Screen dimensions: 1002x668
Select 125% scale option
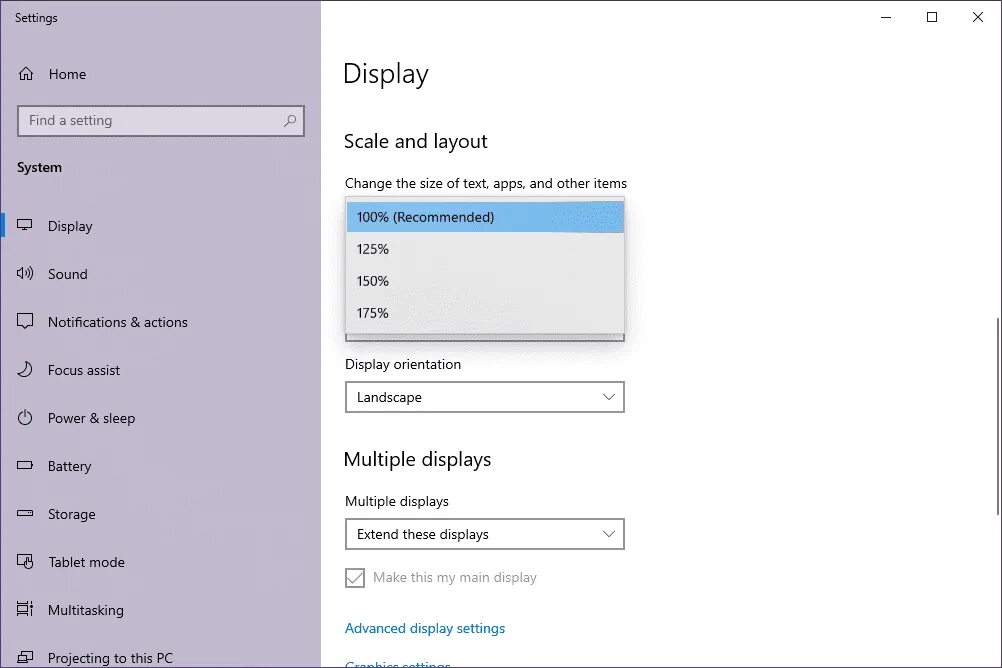(485, 249)
